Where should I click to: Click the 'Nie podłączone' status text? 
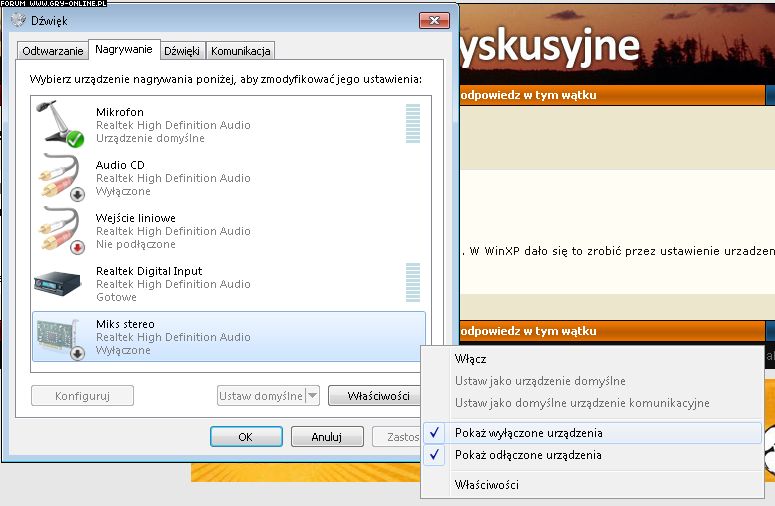pos(136,244)
